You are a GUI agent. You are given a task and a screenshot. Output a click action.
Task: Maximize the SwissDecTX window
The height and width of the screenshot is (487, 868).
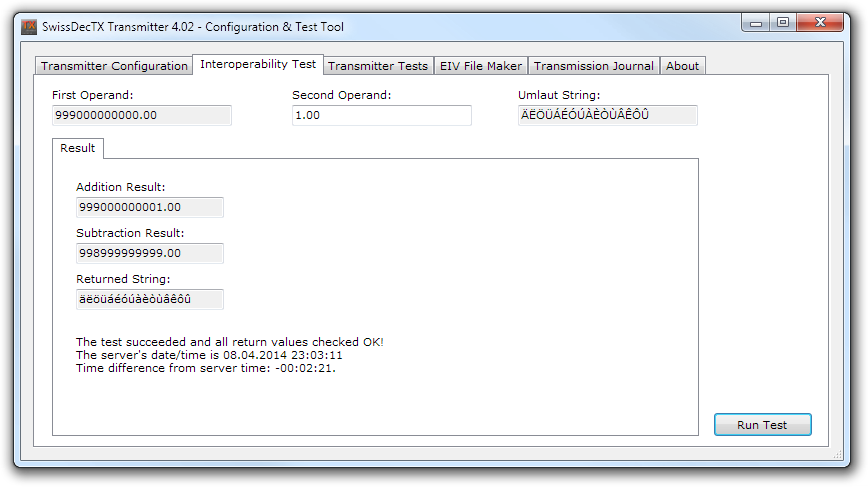(783, 22)
